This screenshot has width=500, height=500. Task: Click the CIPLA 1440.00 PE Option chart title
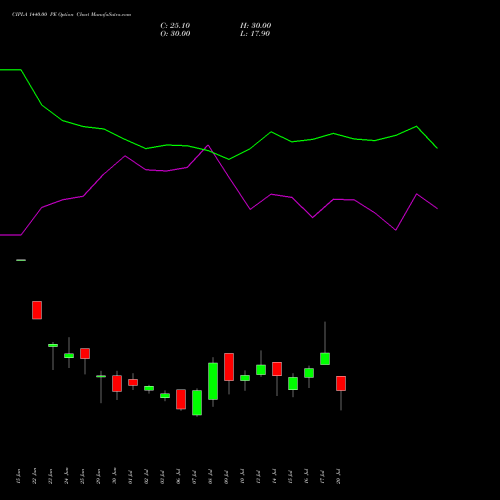tap(72, 15)
